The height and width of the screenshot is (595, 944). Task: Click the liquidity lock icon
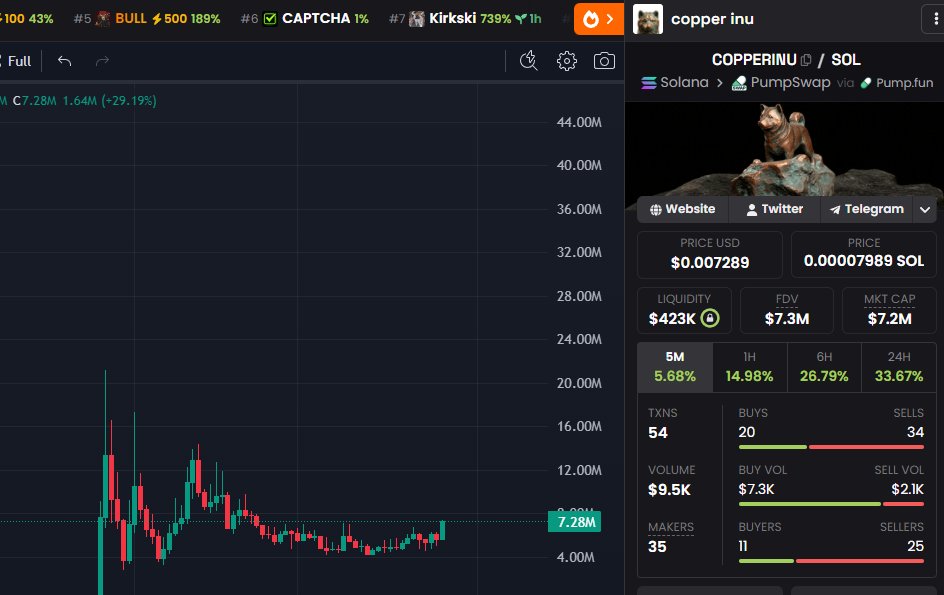pyautogui.click(x=710, y=318)
